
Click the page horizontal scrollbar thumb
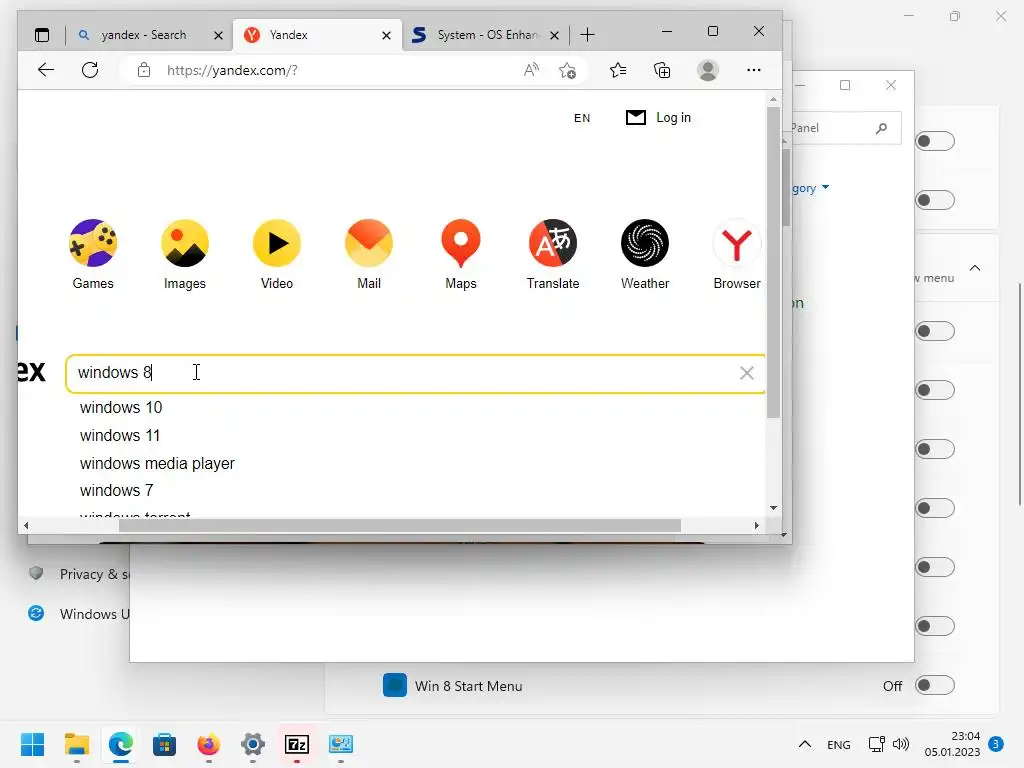click(400, 526)
